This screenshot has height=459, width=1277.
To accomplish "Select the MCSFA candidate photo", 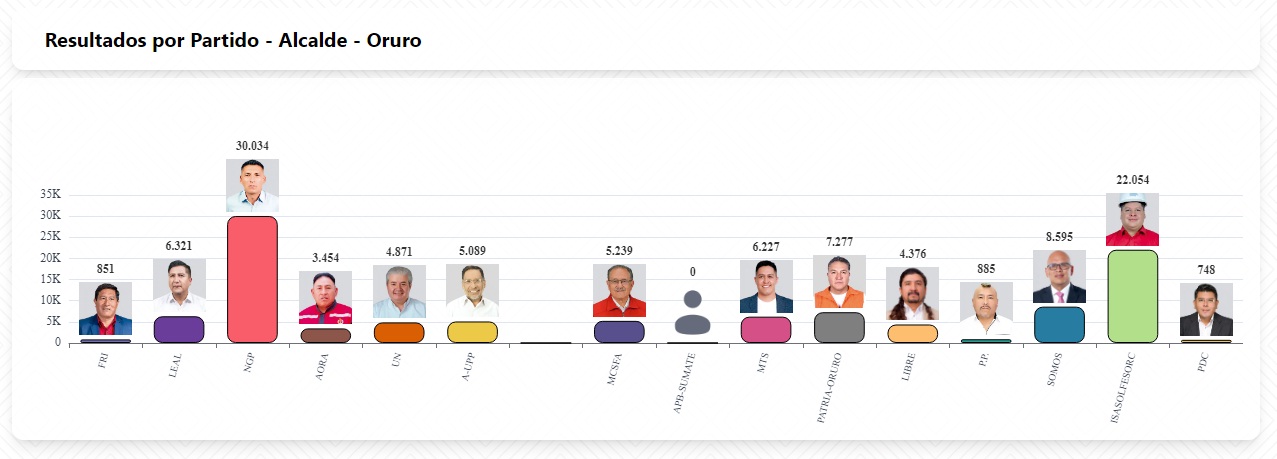I will tap(619, 290).
